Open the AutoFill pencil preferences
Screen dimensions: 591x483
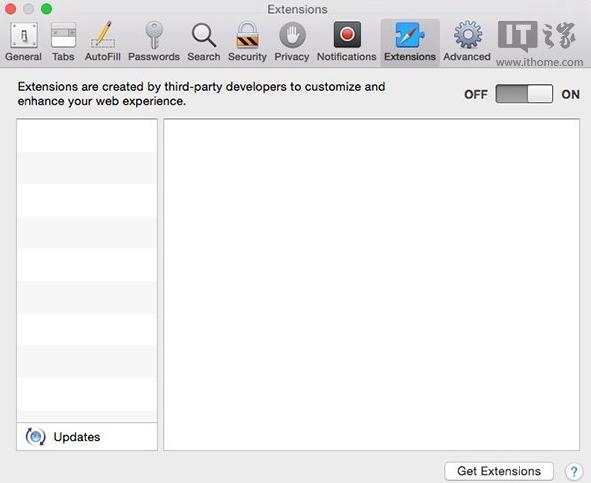(103, 41)
